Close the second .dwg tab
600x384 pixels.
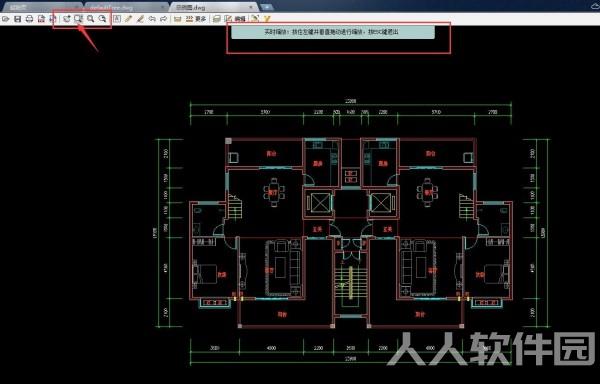coord(164,7)
